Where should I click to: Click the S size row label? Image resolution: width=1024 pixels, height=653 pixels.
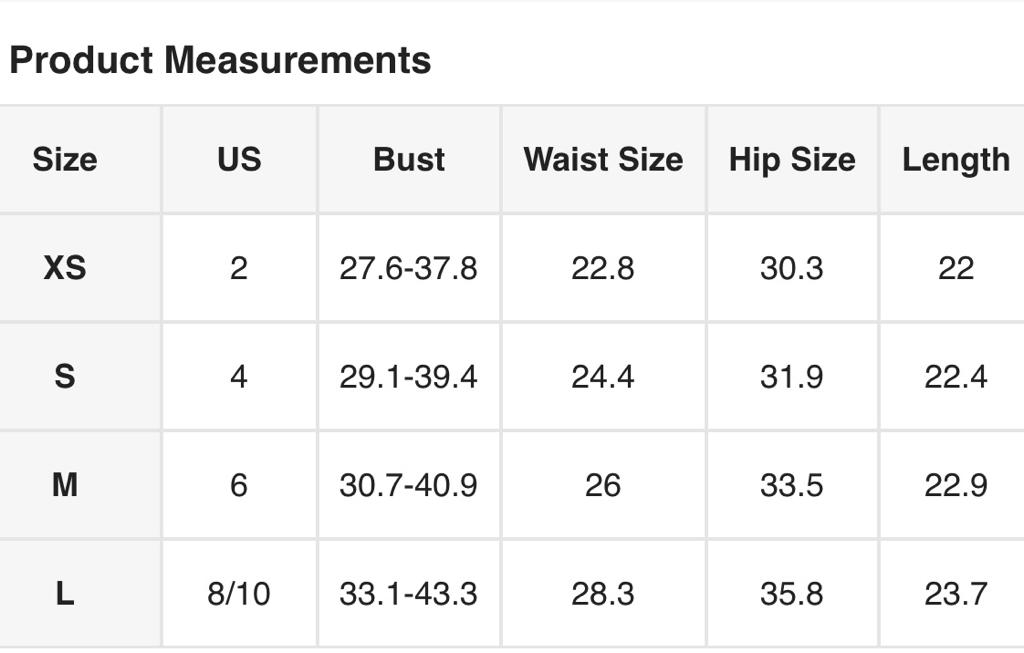tap(65, 377)
